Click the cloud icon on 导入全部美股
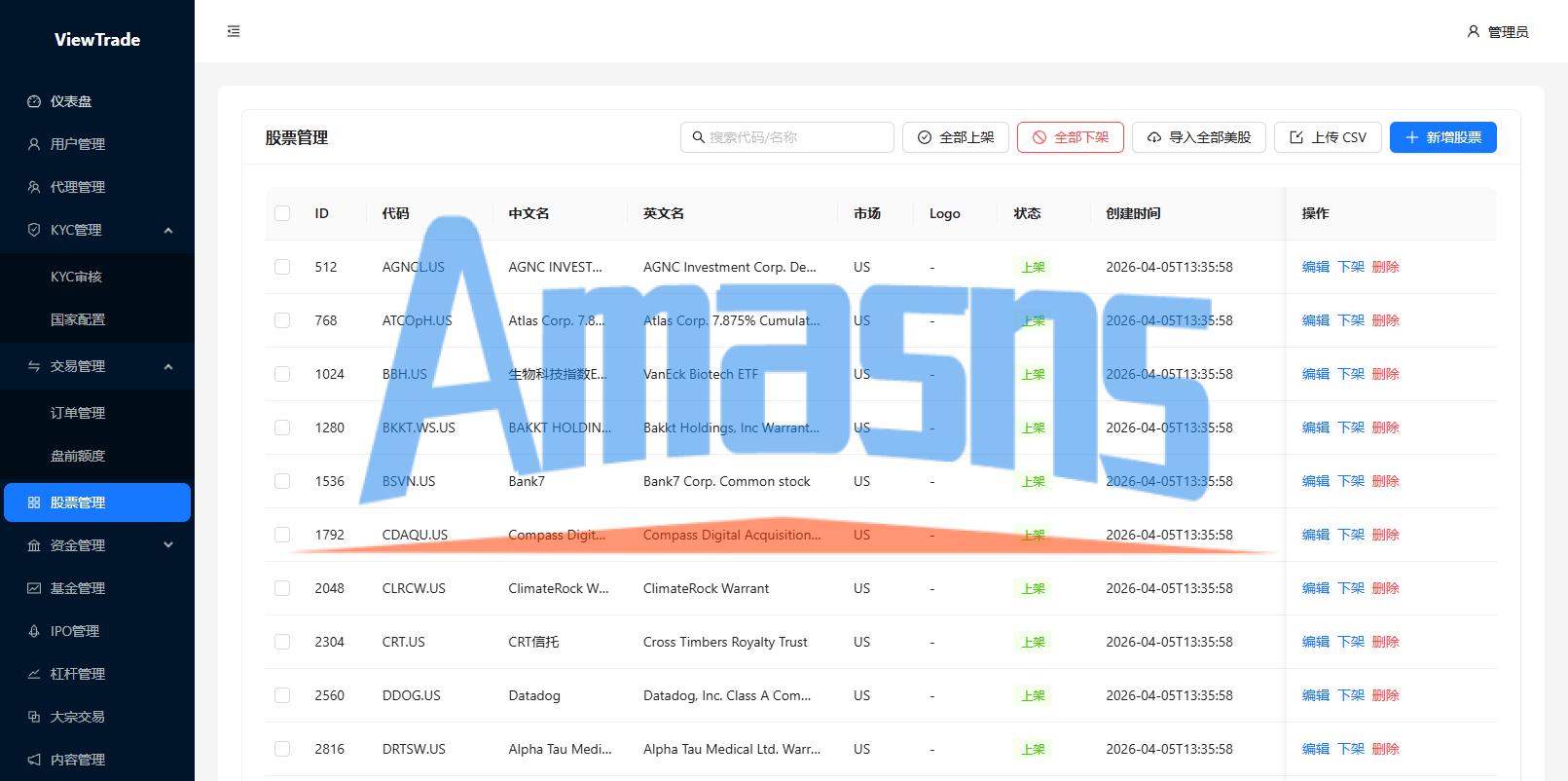The height and width of the screenshot is (781, 1568). (x=1154, y=137)
